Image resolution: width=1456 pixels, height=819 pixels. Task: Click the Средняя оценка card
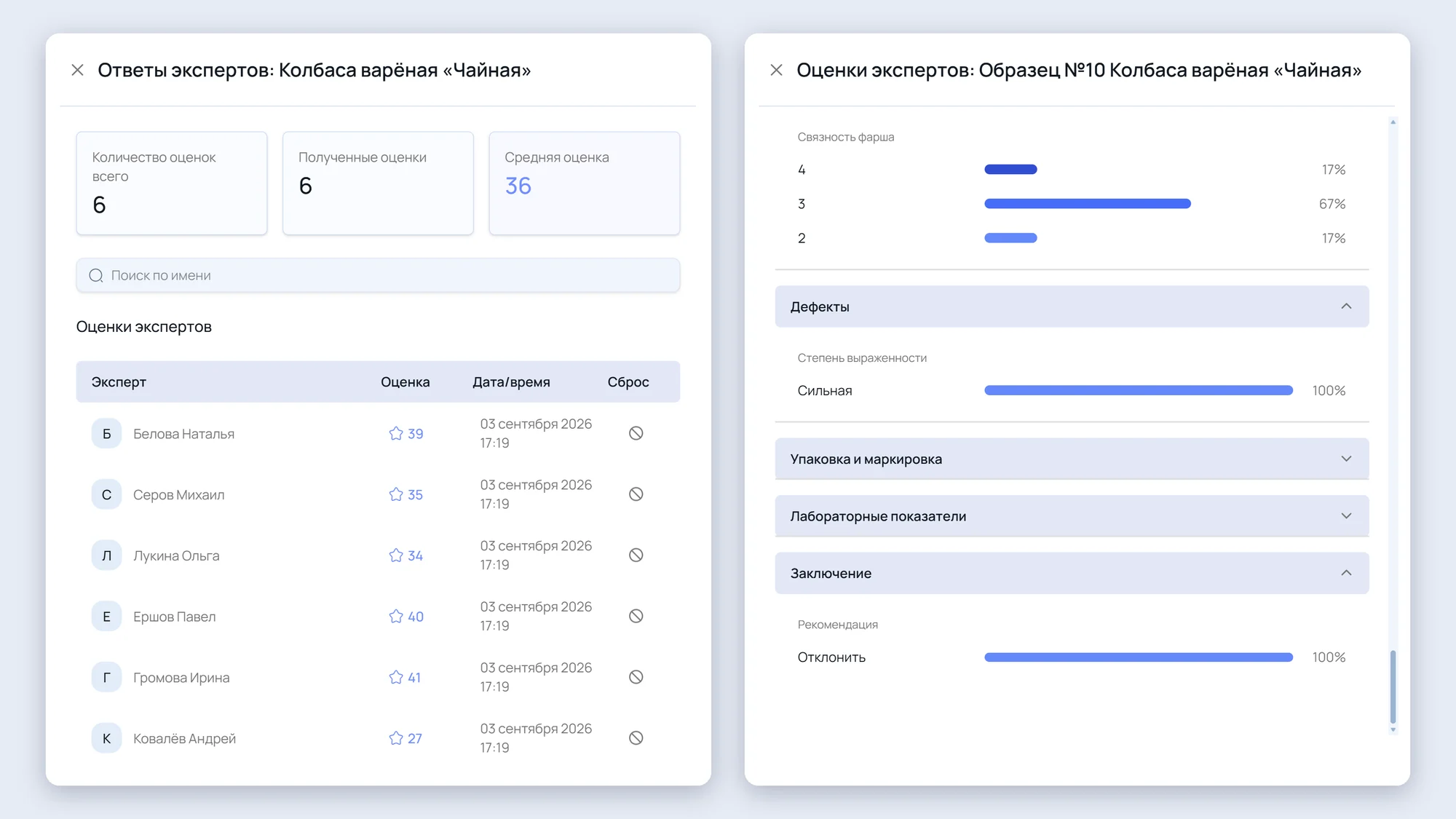pyautogui.click(x=585, y=183)
